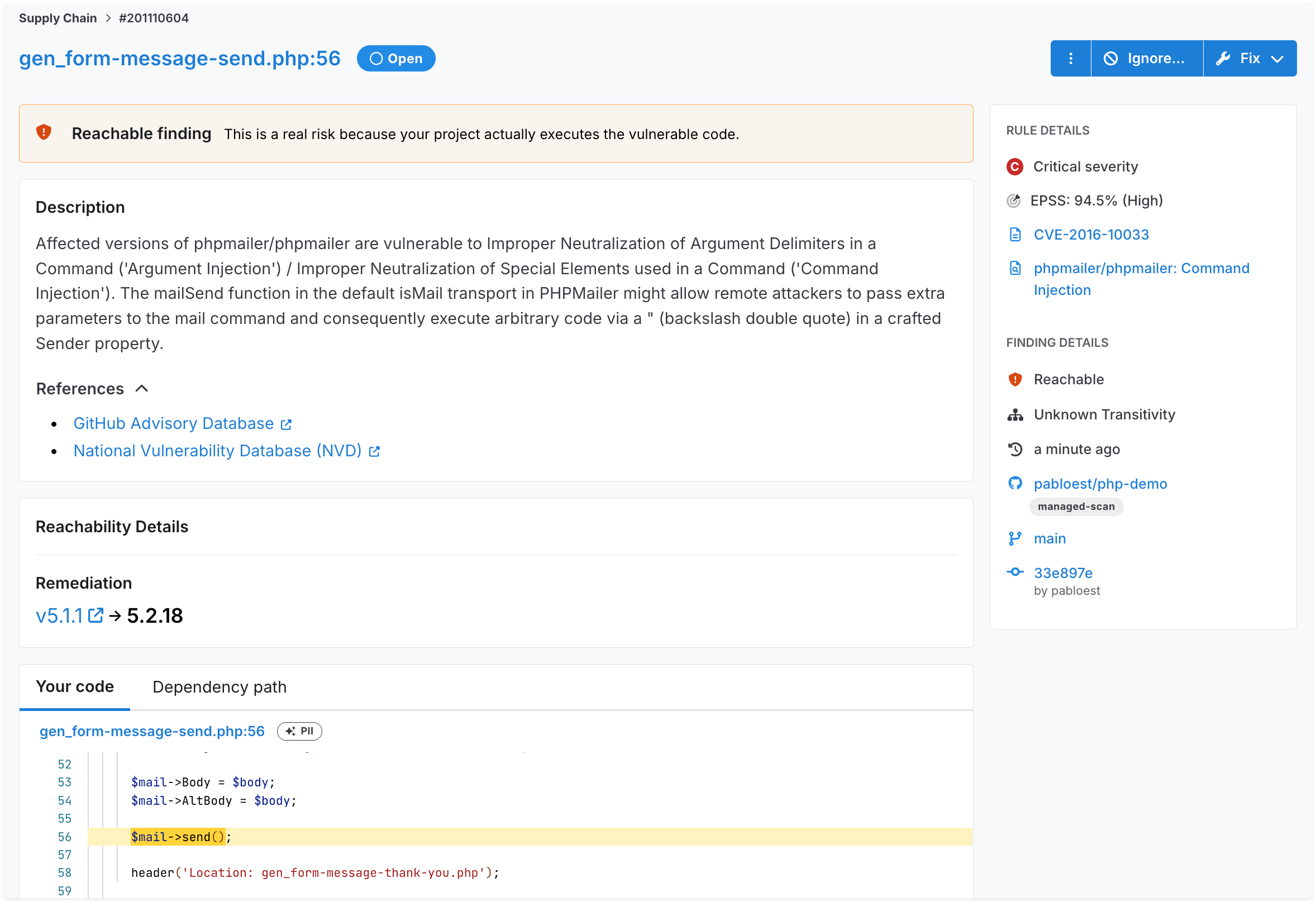
Task: Switch to the Dependency path tab
Action: (x=220, y=687)
